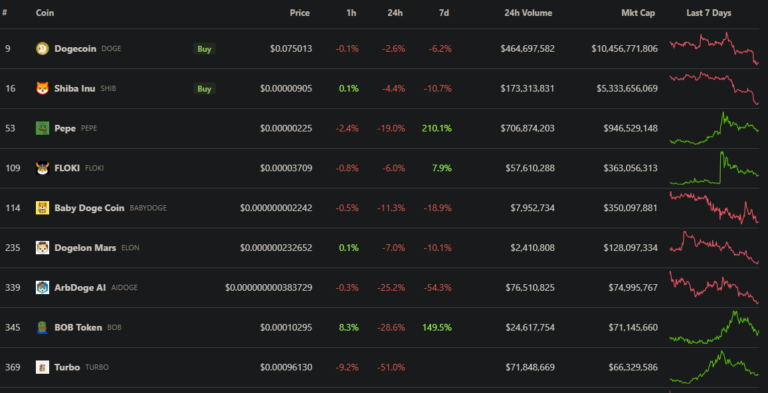The width and height of the screenshot is (768, 393).
Task: Sort the table by Price column header
Action: click(x=300, y=13)
